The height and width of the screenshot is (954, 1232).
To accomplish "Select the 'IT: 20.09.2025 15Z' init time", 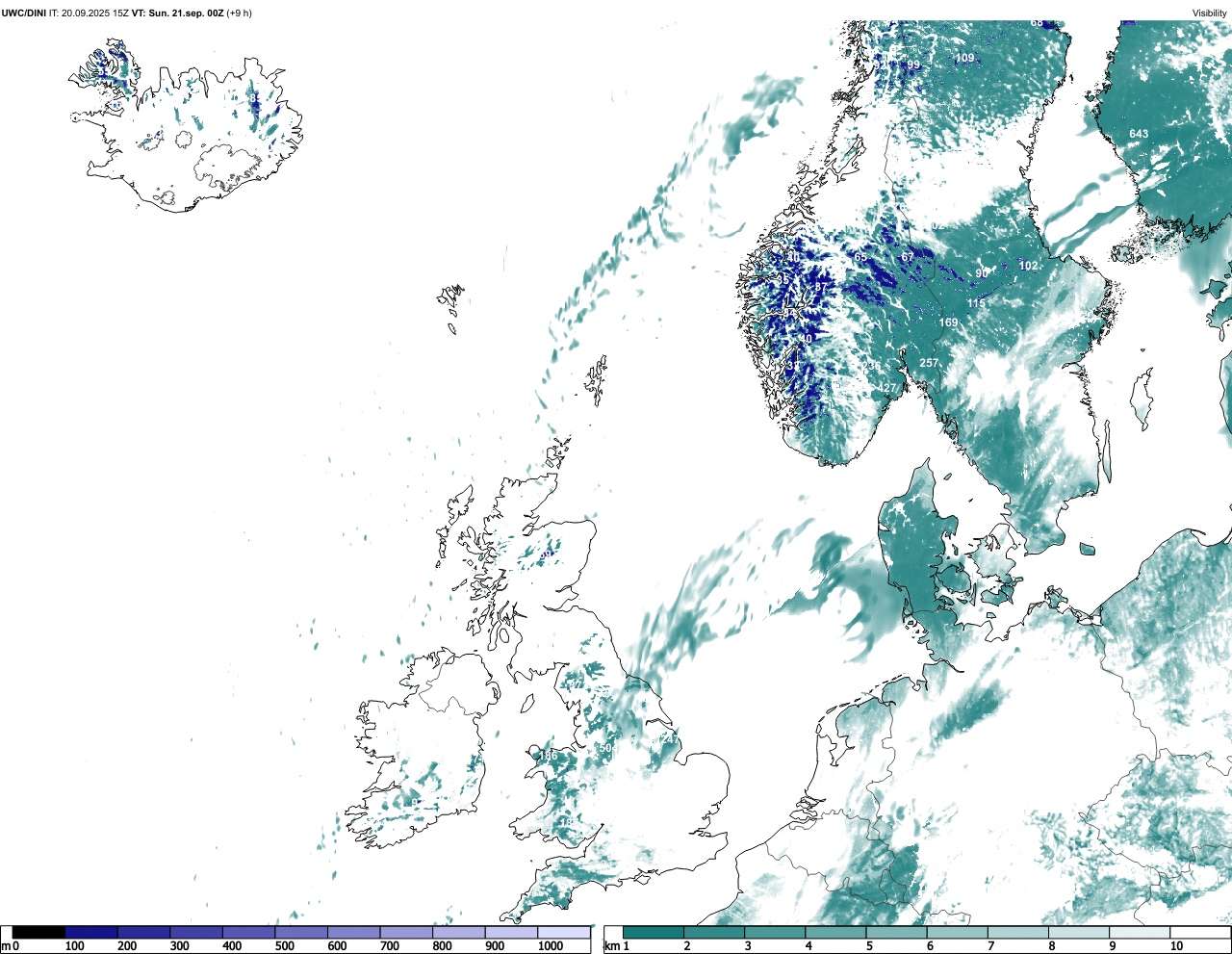I will [x=89, y=13].
